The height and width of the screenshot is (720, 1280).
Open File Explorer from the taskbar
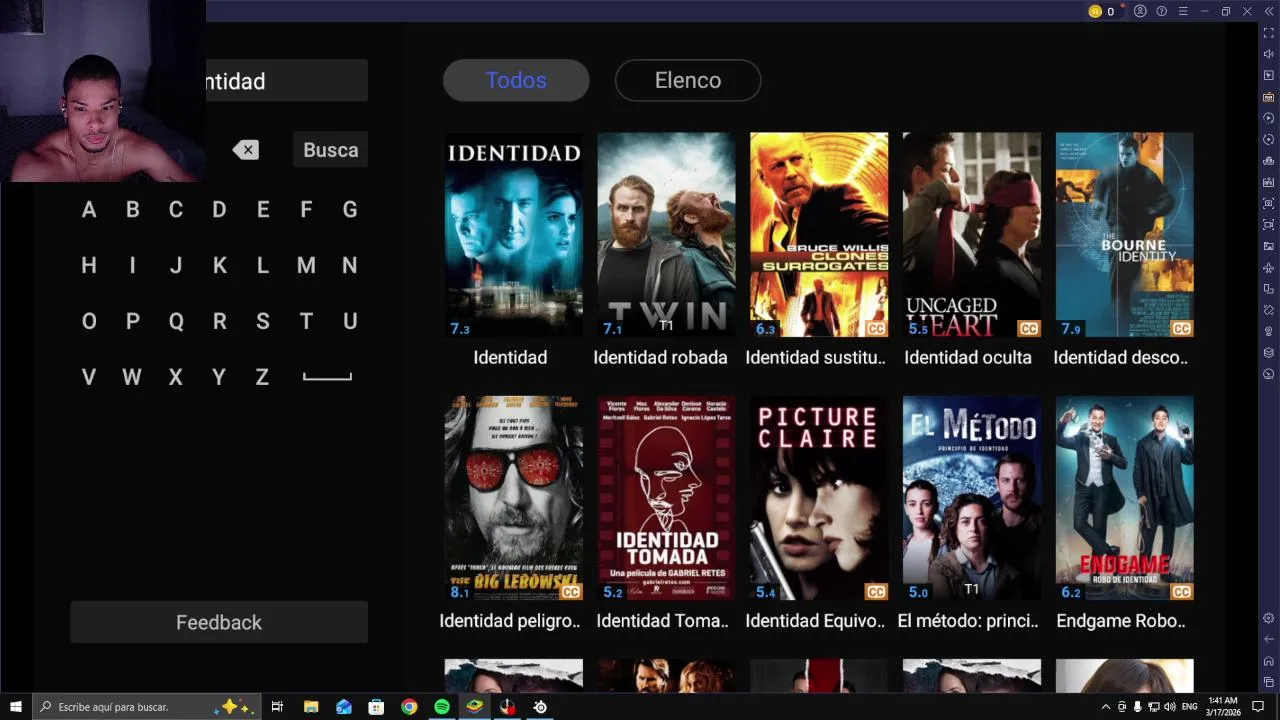pos(311,707)
